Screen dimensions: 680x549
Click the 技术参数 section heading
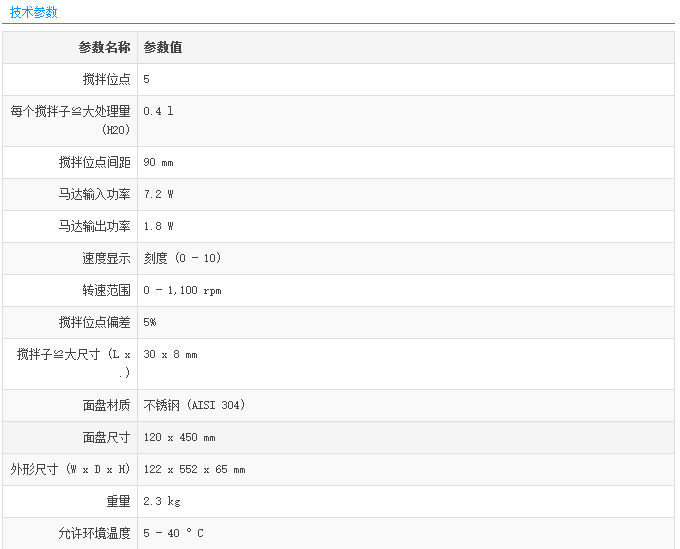pos(33,12)
